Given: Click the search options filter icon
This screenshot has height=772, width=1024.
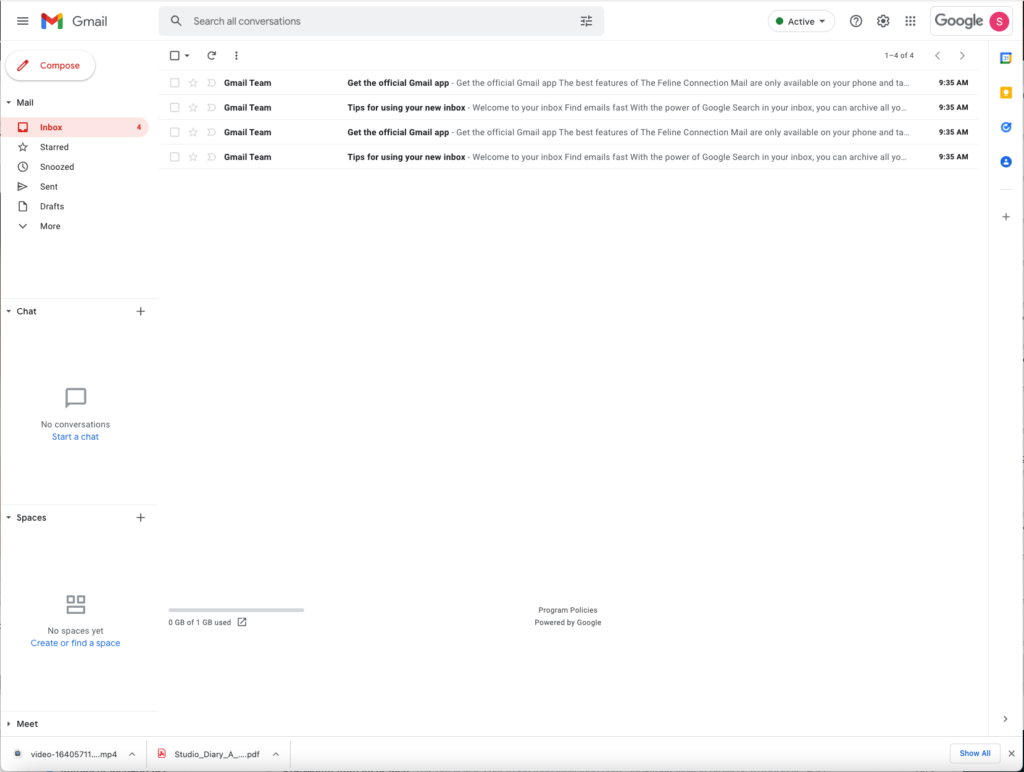Looking at the screenshot, I should 586,21.
